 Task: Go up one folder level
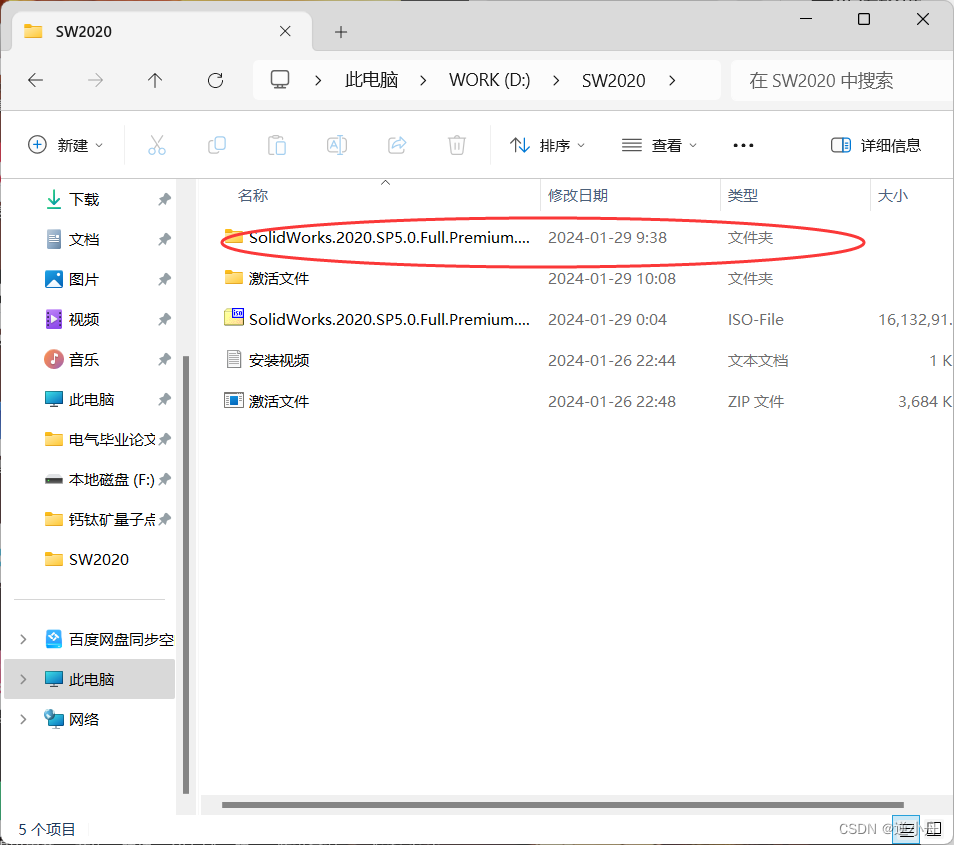click(x=155, y=80)
